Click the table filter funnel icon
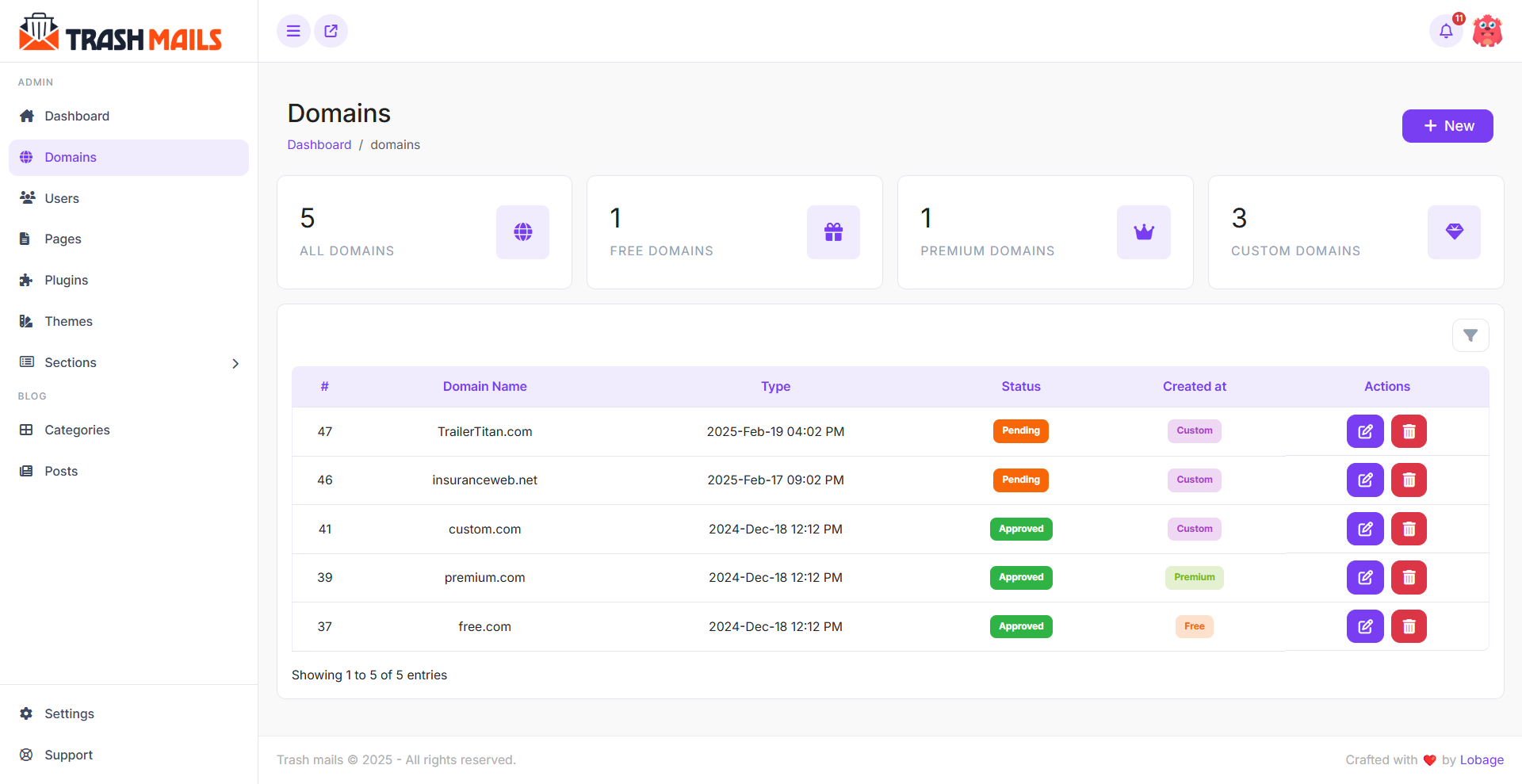The width and height of the screenshot is (1522, 784). click(x=1470, y=335)
